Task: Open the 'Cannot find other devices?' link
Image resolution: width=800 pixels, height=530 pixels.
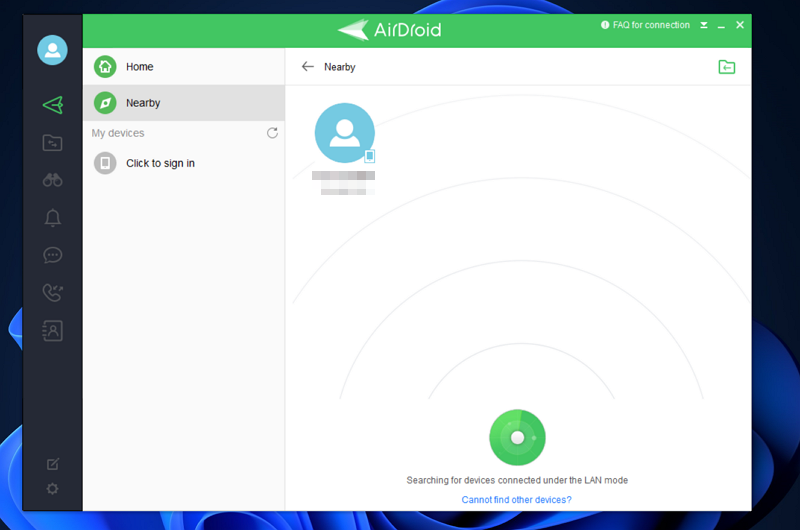Action: [516, 499]
